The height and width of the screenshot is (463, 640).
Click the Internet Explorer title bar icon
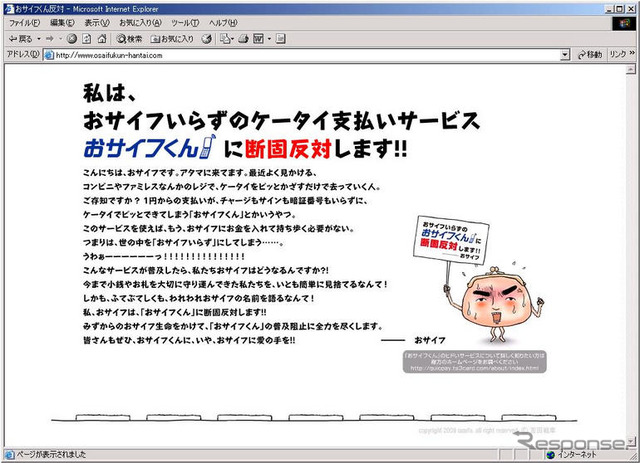coord(9,9)
